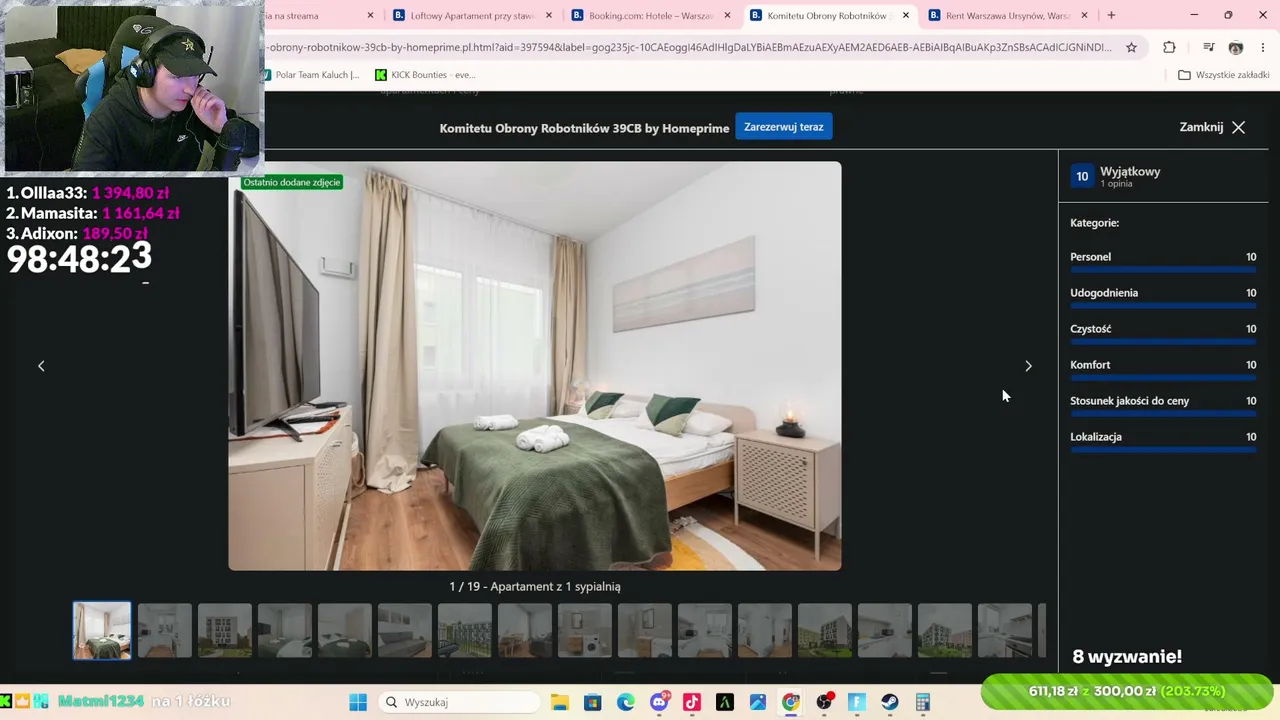Click the 'Wyjątkowy' rating heading
This screenshot has width=1280, height=720.
tap(1130, 172)
